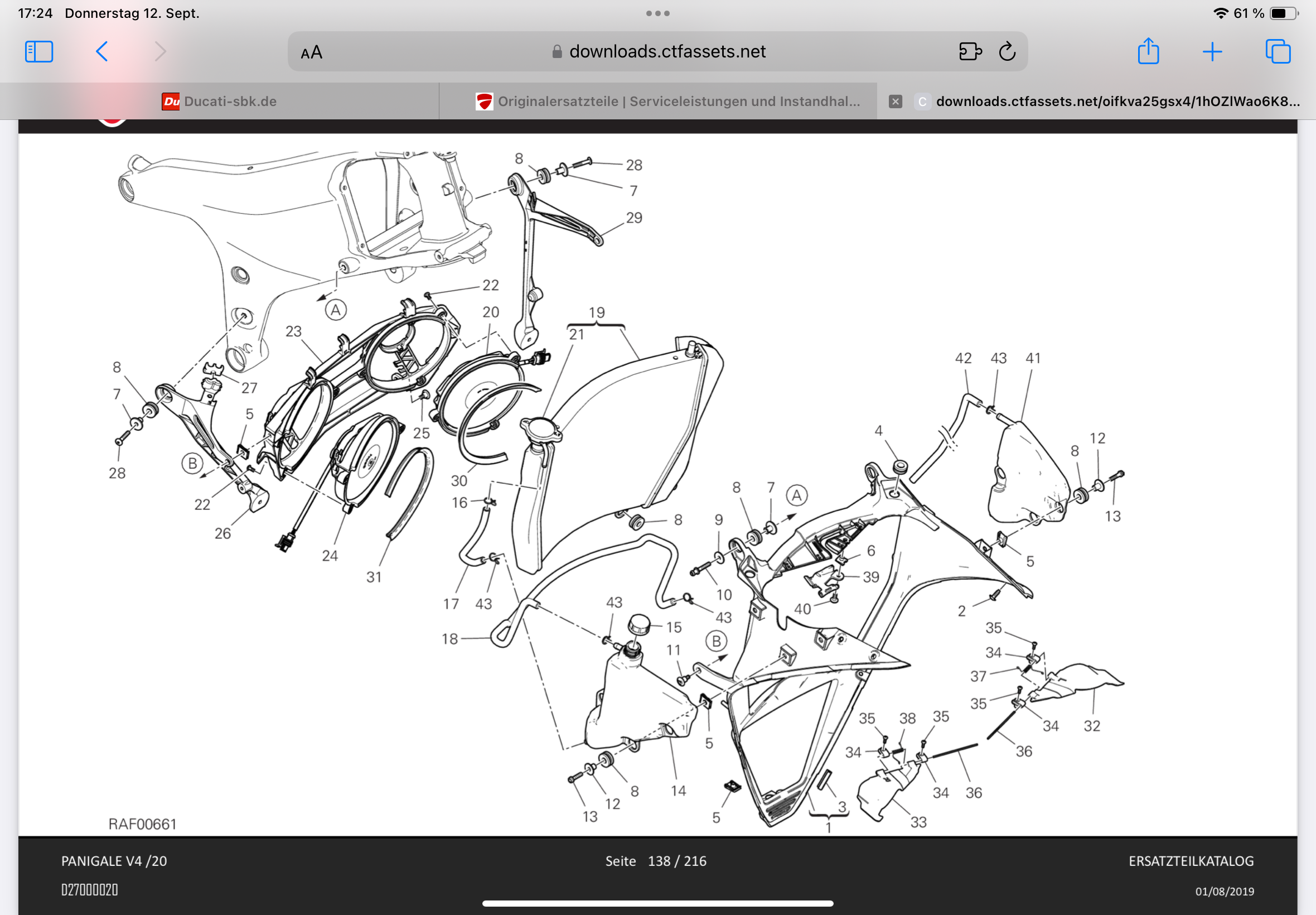The image size is (1316, 915).
Task: Open the Safari sidebar panel
Action: coord(39,51)
